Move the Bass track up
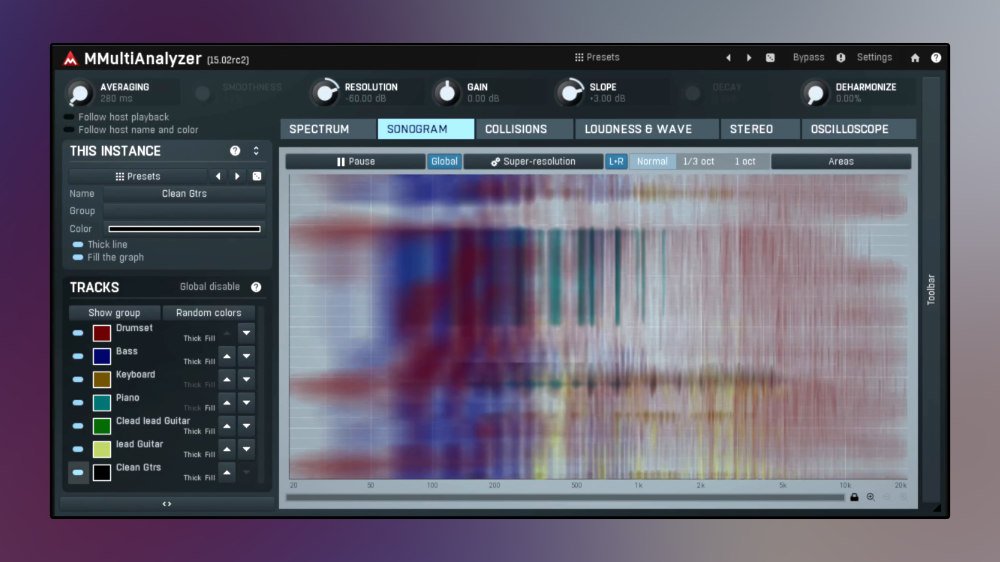The image size is (1000, 562). click(227, 356)
